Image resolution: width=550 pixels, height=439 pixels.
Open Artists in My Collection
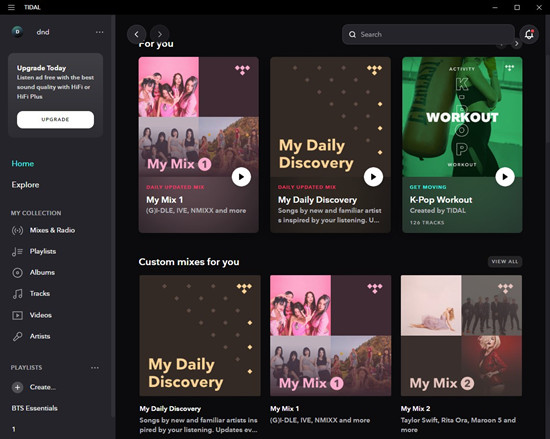coord(40,336)
